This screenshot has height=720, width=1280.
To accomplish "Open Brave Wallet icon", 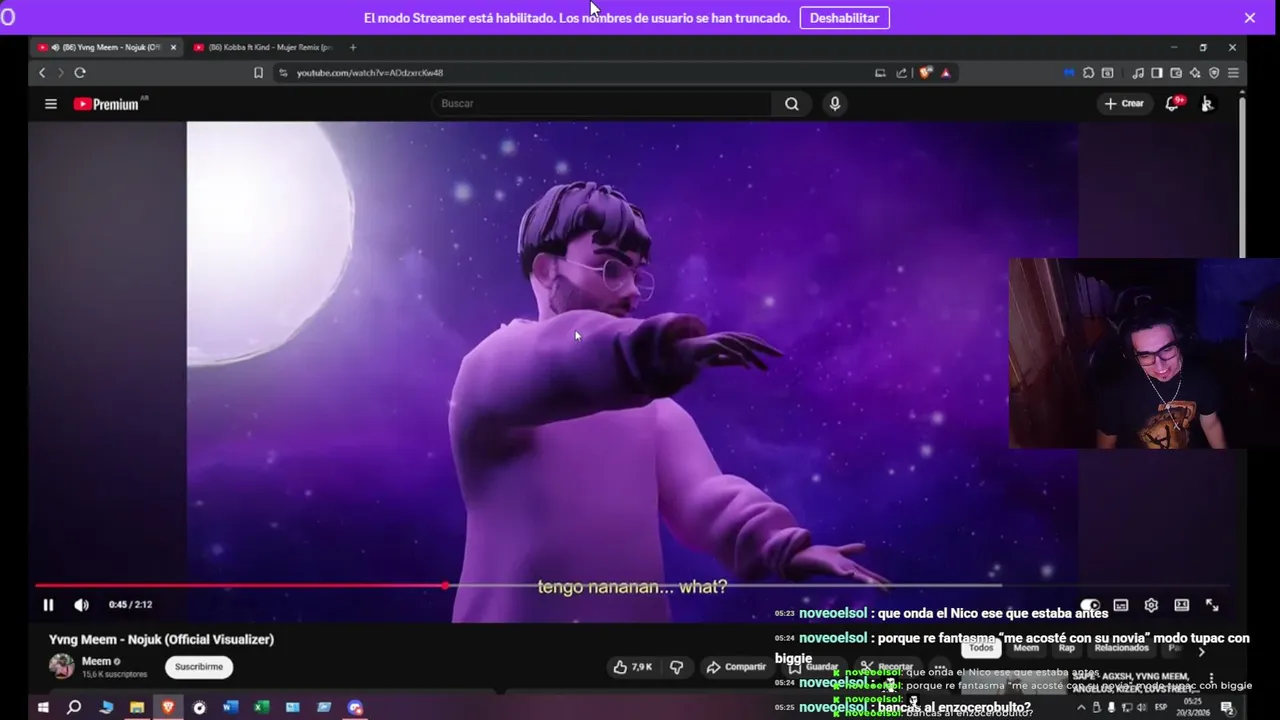I will [x=1176, y=73].
